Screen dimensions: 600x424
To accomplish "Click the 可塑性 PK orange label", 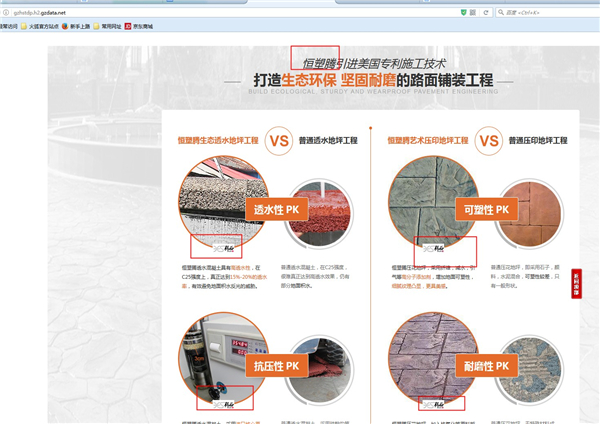I will (x=490, y=211).
